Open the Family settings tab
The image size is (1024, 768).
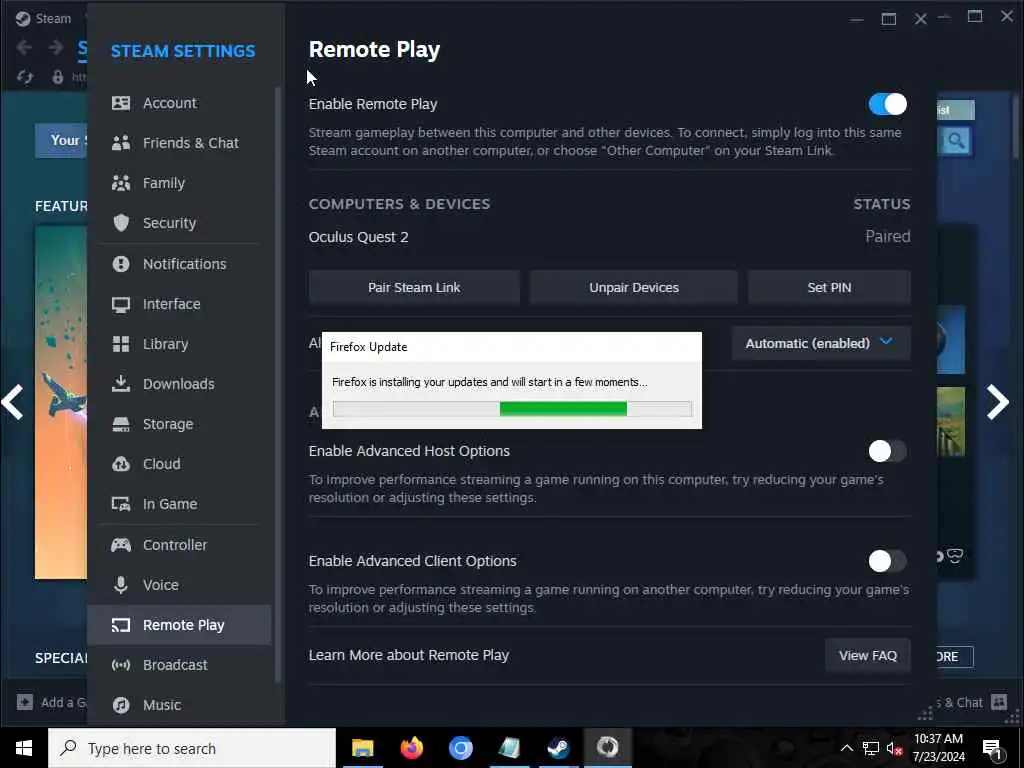180,183
